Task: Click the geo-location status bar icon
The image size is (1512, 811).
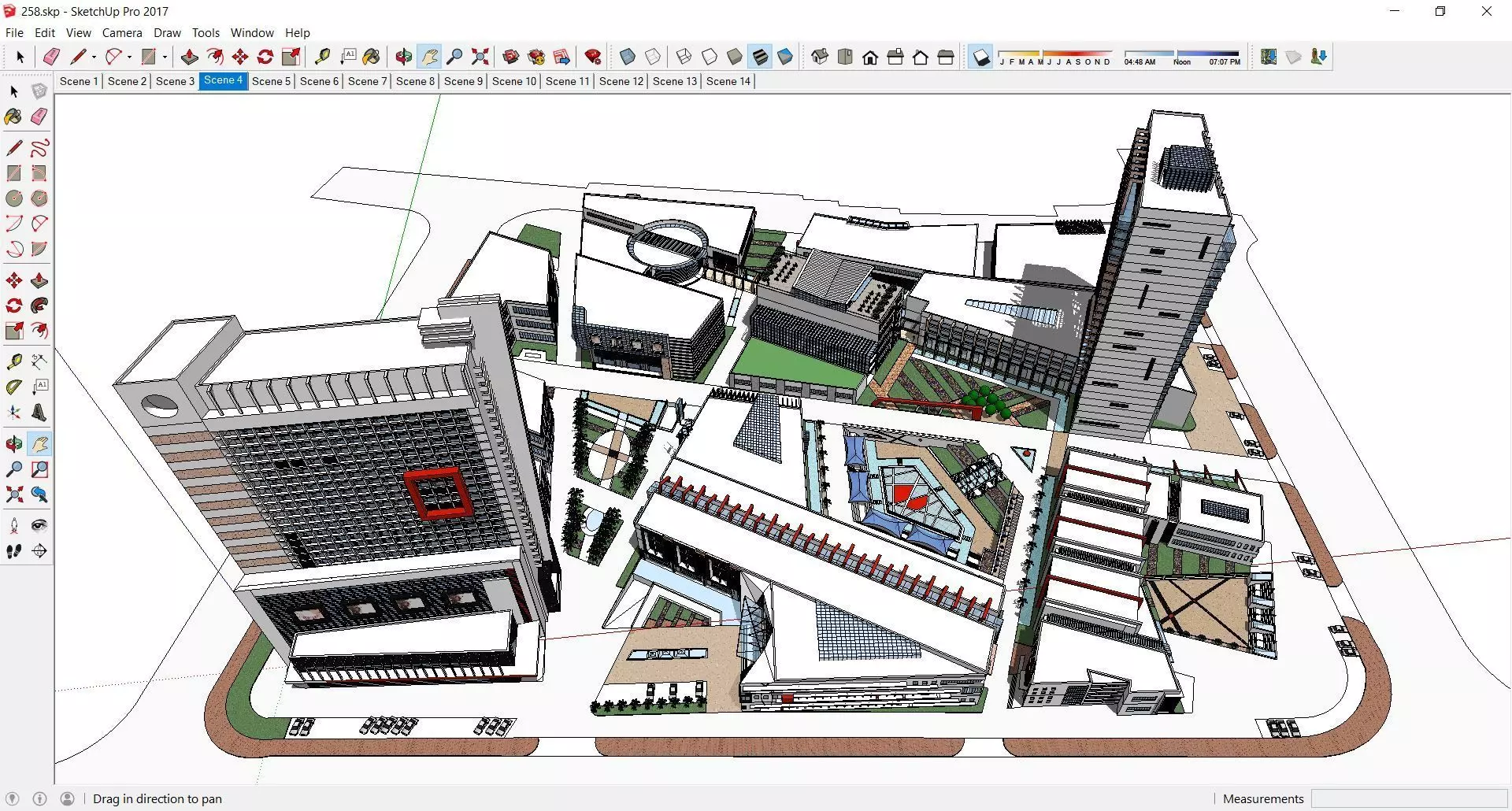Action: [x=12, y=798]
